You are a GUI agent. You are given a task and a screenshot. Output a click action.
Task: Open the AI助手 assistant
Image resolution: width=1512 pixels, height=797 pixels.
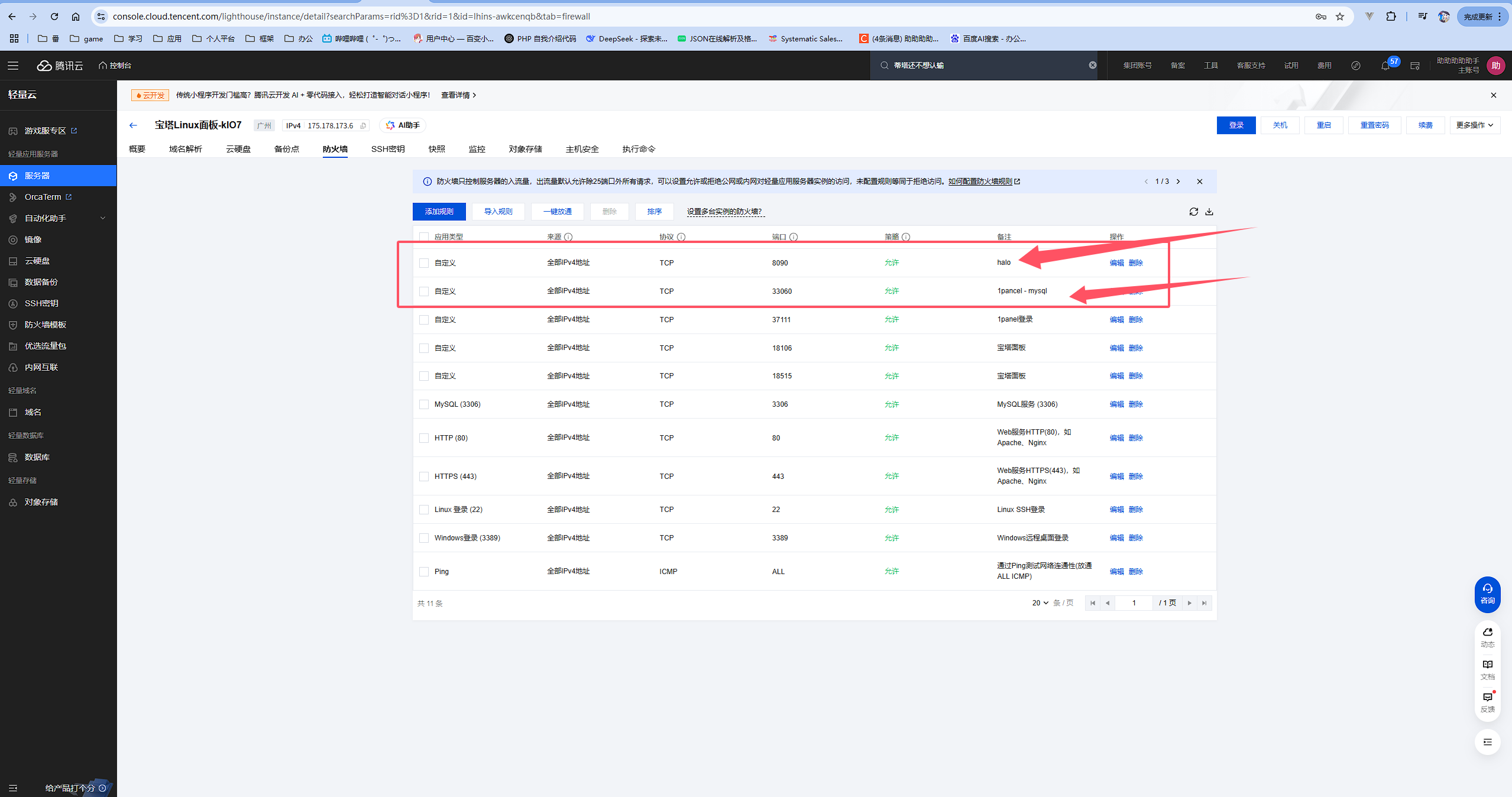pyautogui.click(x=403, y=125)
